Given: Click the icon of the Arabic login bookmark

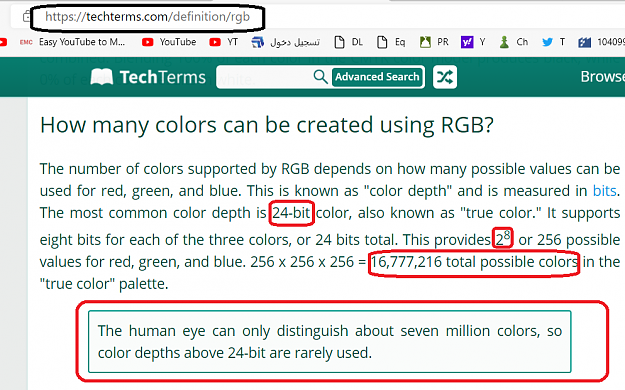Looking at the screenshot, I should click(257, 42).
